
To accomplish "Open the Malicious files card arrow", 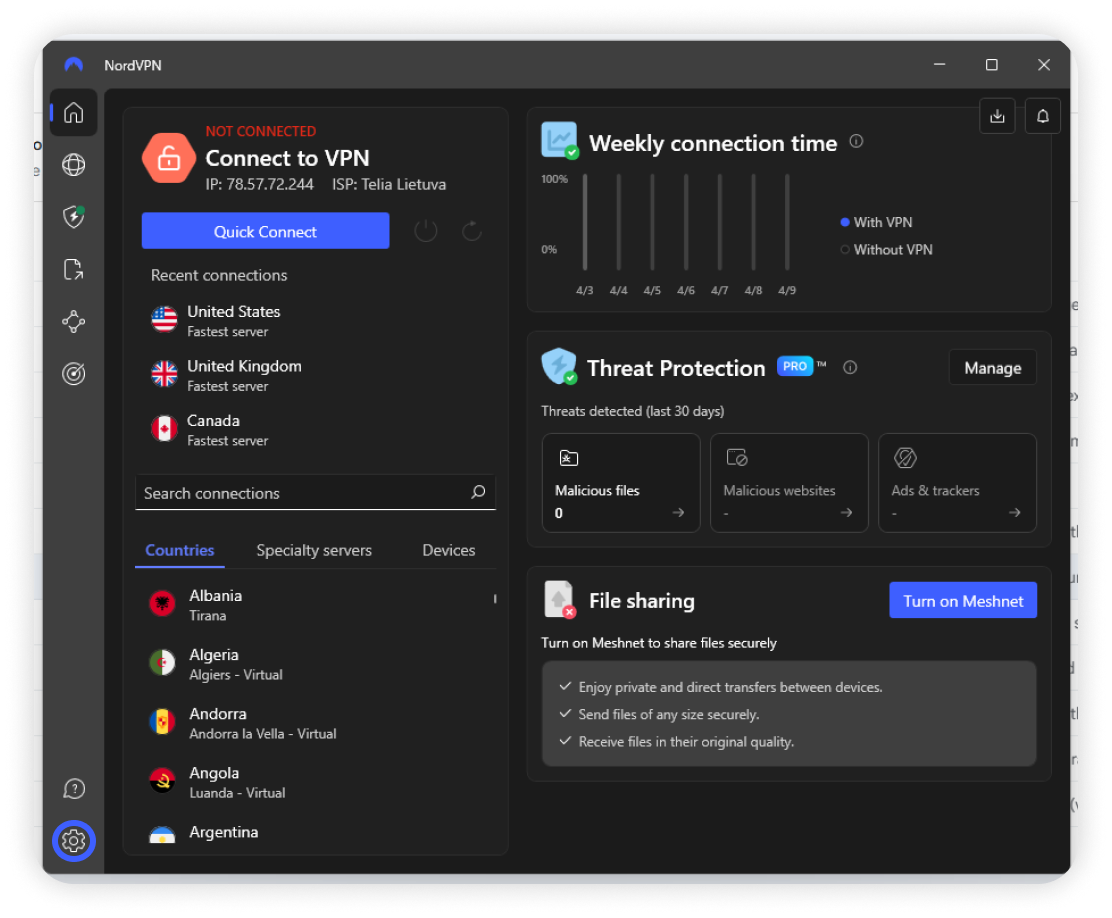I will pyautogui.click(x=678, y=513).
